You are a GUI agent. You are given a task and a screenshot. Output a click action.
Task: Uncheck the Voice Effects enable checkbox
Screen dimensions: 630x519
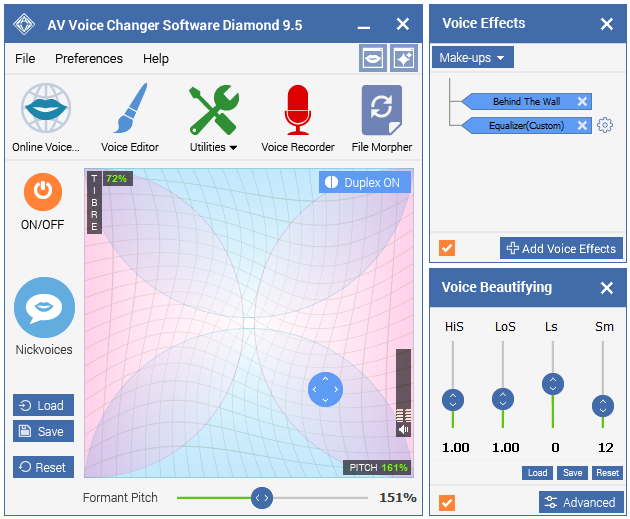pos(447,248)
